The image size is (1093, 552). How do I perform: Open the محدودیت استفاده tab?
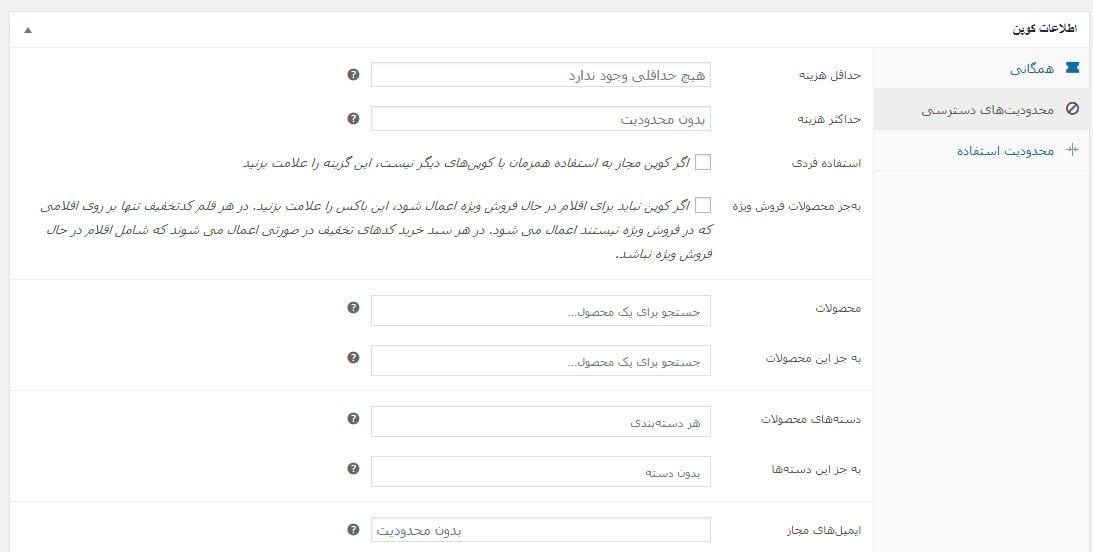pos(980,151)
